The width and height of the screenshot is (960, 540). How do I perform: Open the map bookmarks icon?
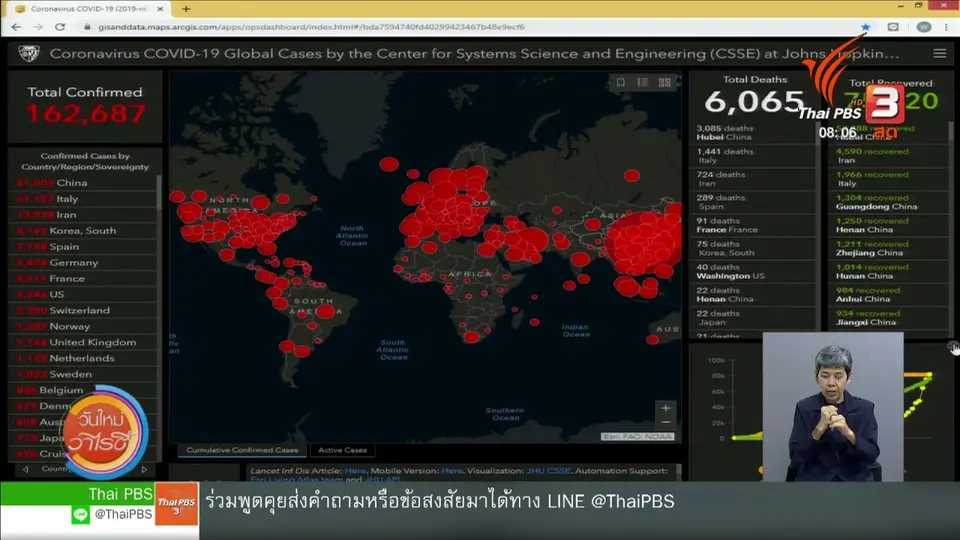tap(620, 82)
